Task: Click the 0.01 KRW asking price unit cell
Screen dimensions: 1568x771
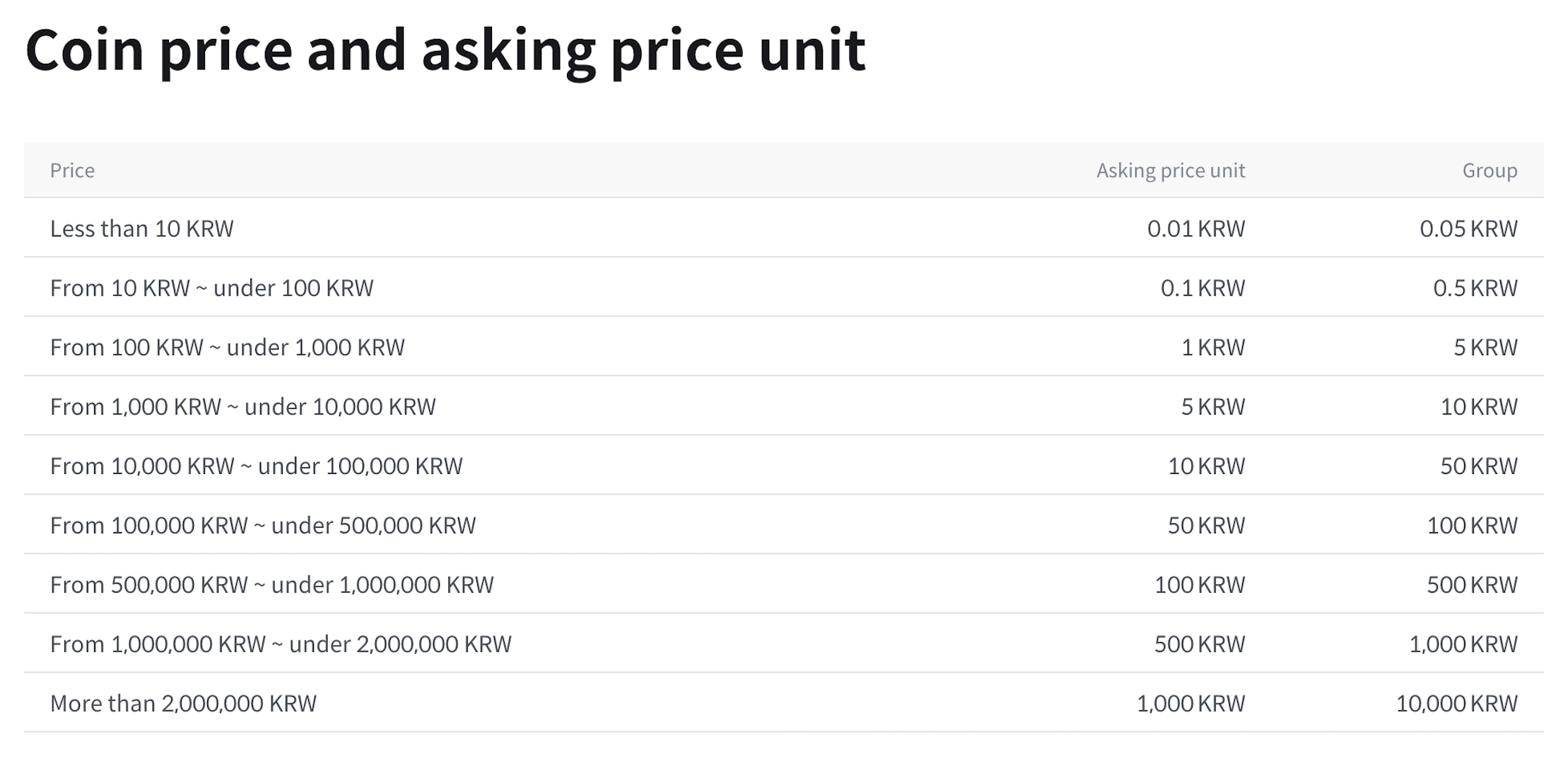Action: click(x=1195, y=228)
